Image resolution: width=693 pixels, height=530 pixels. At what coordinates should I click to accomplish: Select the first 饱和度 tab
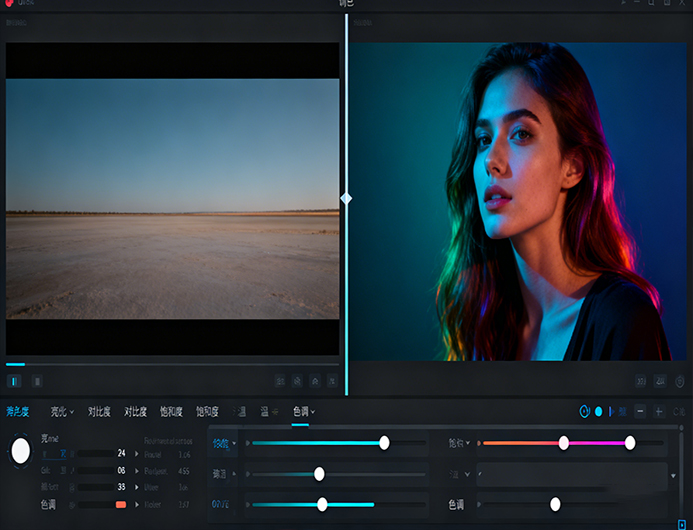pyautogui.click(x=170, y=411)
